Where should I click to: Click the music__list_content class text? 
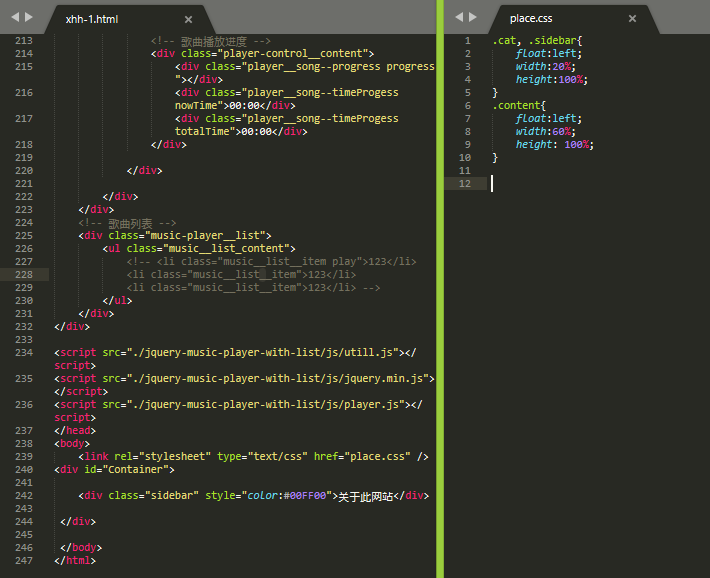(226, 249)
